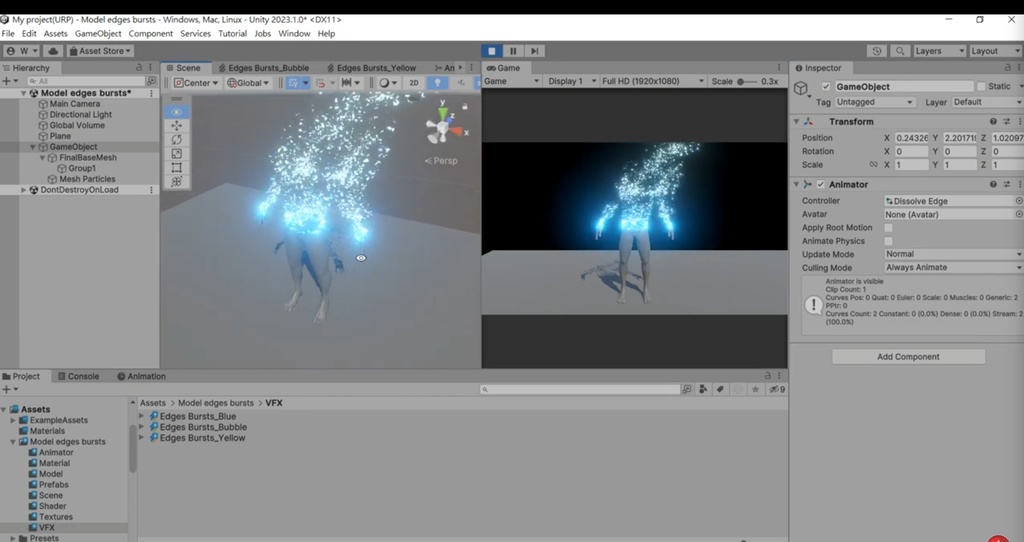The height and width of the screenshot is (542, 1024).
Task: Toggle hidden packages count icon in Project
Action: [x=776, y=389]
